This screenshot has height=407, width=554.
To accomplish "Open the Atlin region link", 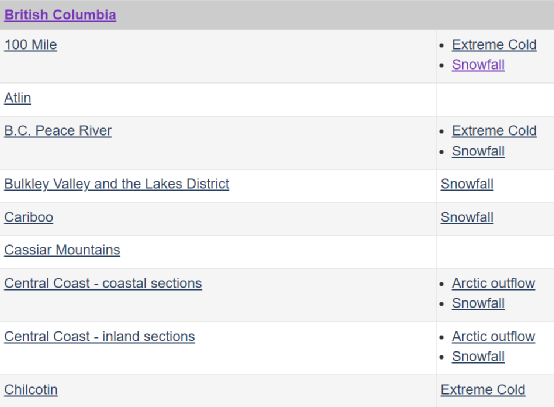I will pyautogui.click(x=17, y=98).
